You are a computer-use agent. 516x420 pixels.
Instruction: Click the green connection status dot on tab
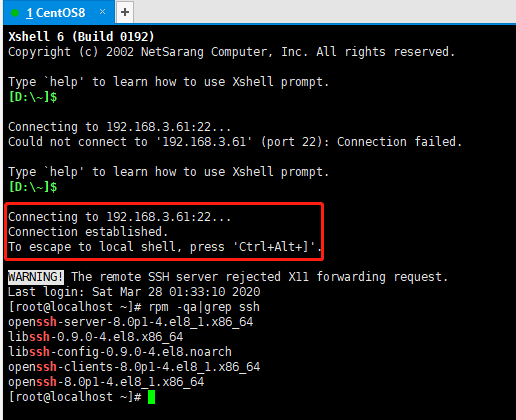15,13
